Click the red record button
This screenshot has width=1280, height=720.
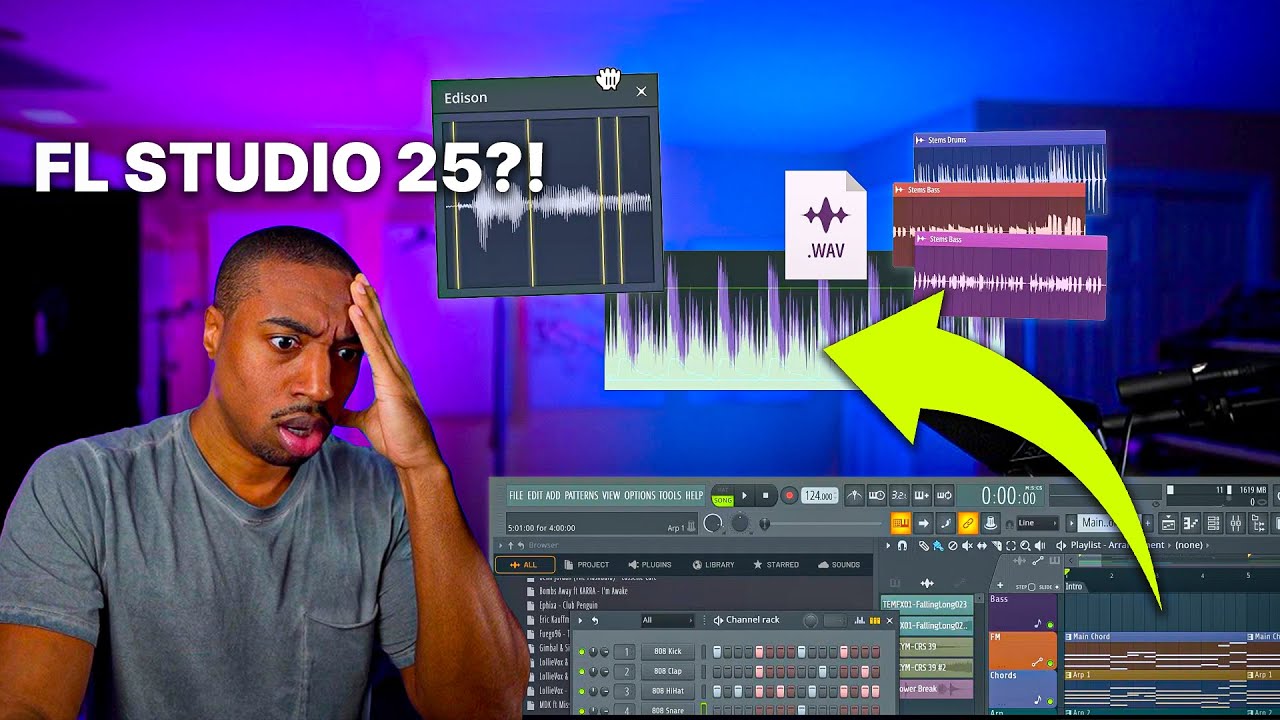[x=789, y=495]
